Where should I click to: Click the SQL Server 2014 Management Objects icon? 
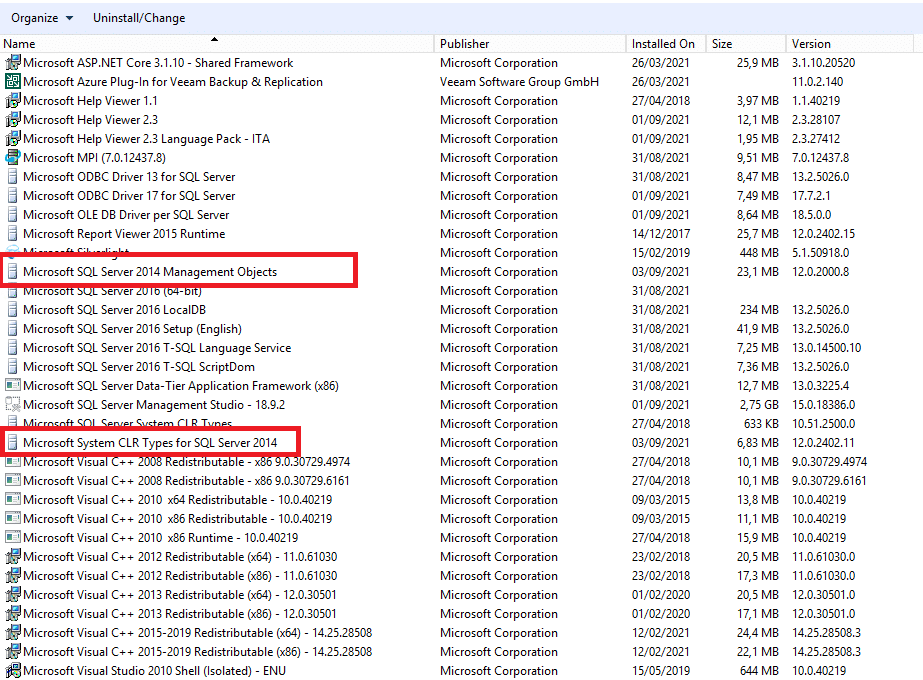click(x=12, y=271)
